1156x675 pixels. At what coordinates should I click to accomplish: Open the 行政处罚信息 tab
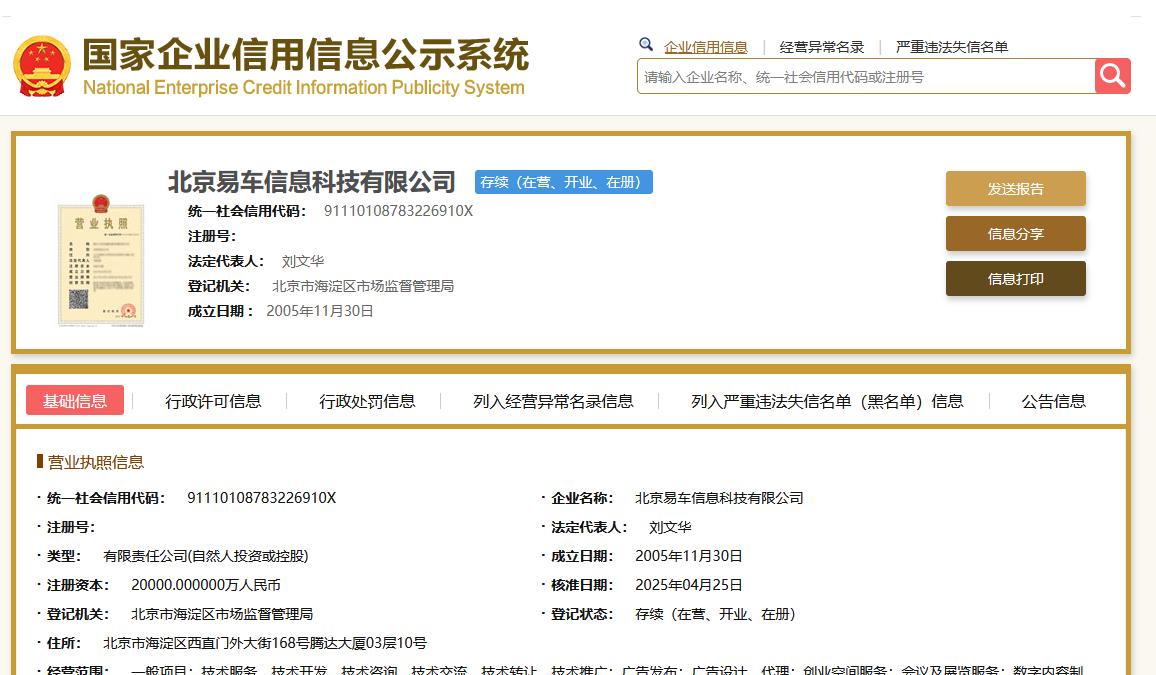(367, 401)
